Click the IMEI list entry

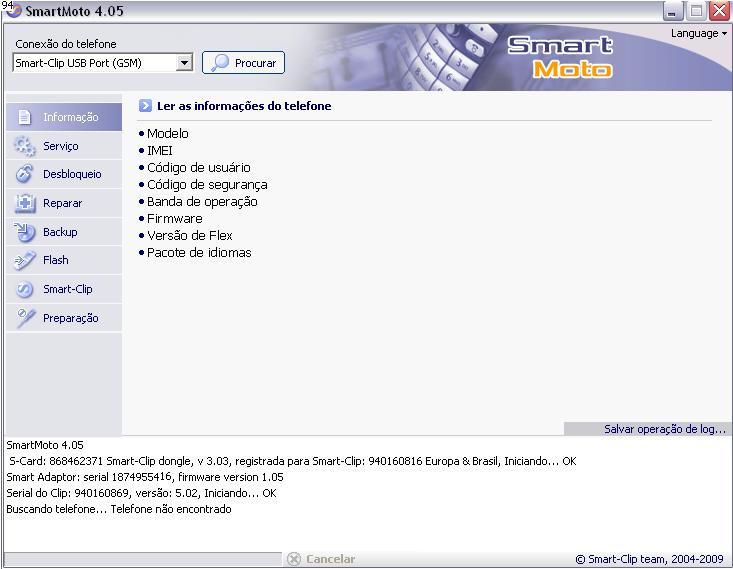pos(159,151)
